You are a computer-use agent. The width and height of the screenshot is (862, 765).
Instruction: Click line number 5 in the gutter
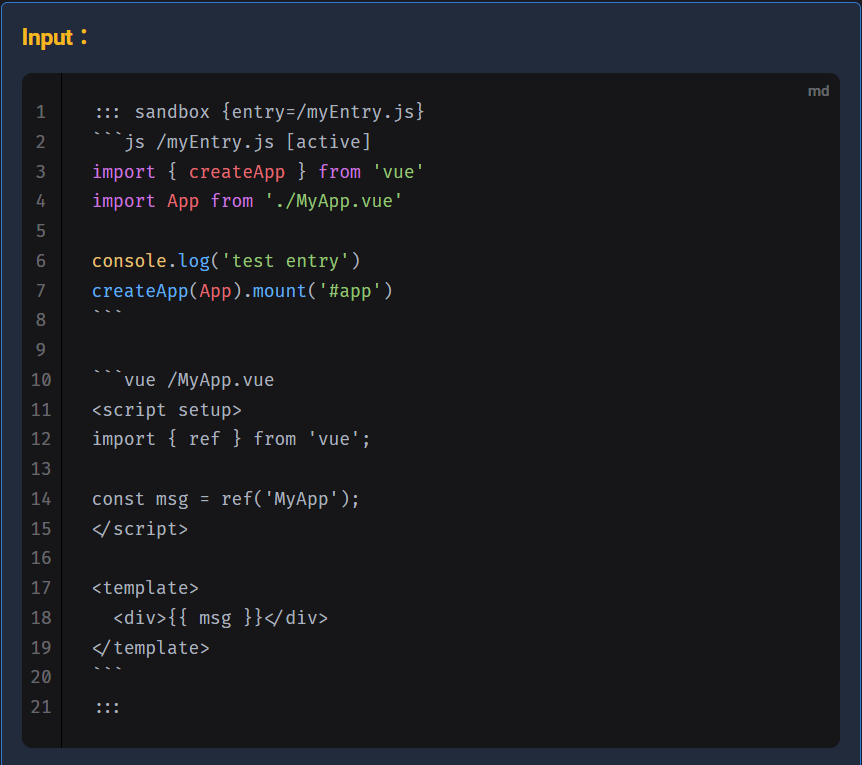[x=41, y=231]
